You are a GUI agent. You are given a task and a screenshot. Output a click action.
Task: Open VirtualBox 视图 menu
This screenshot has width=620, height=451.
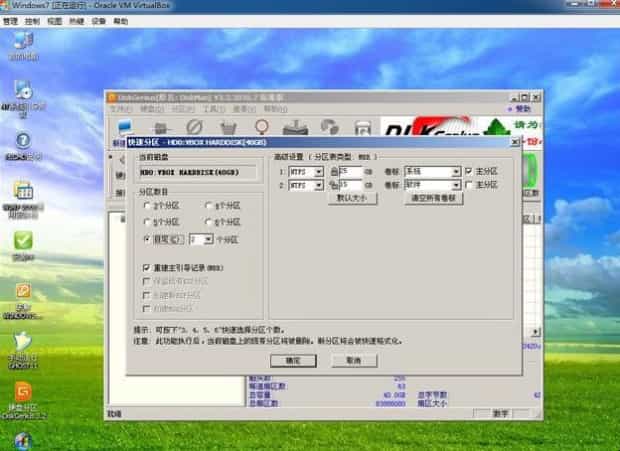55,21
